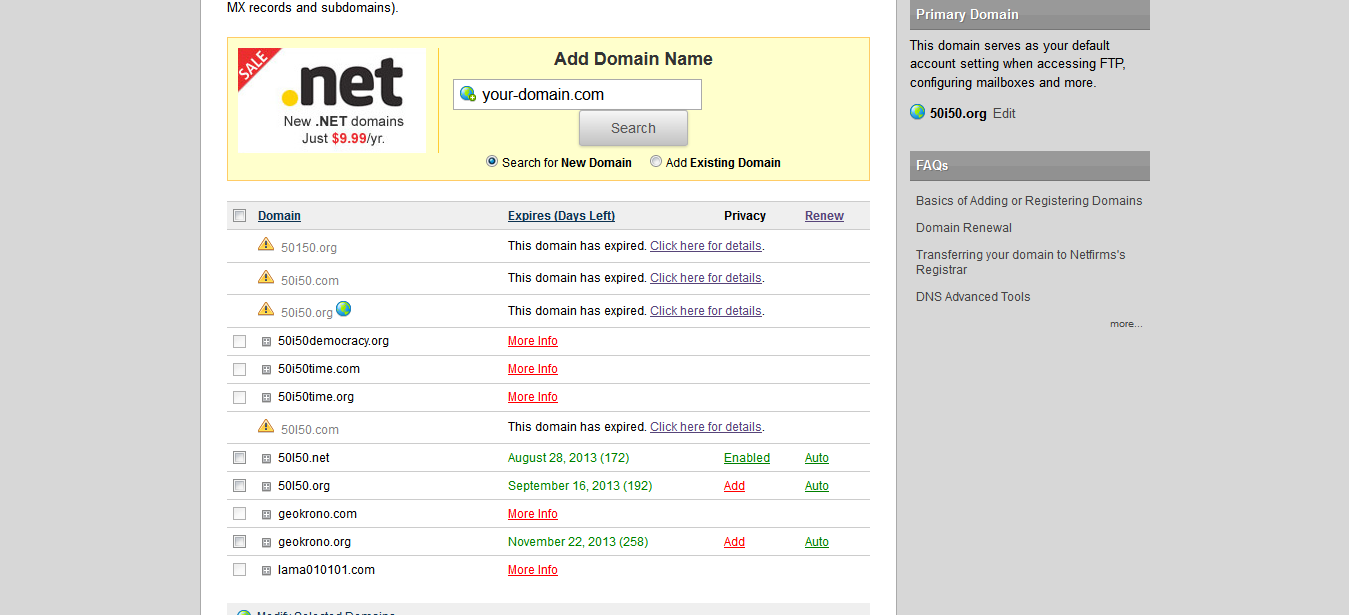Click the Enabled privacy link for 50l50.net

click(x=747, y=458)
